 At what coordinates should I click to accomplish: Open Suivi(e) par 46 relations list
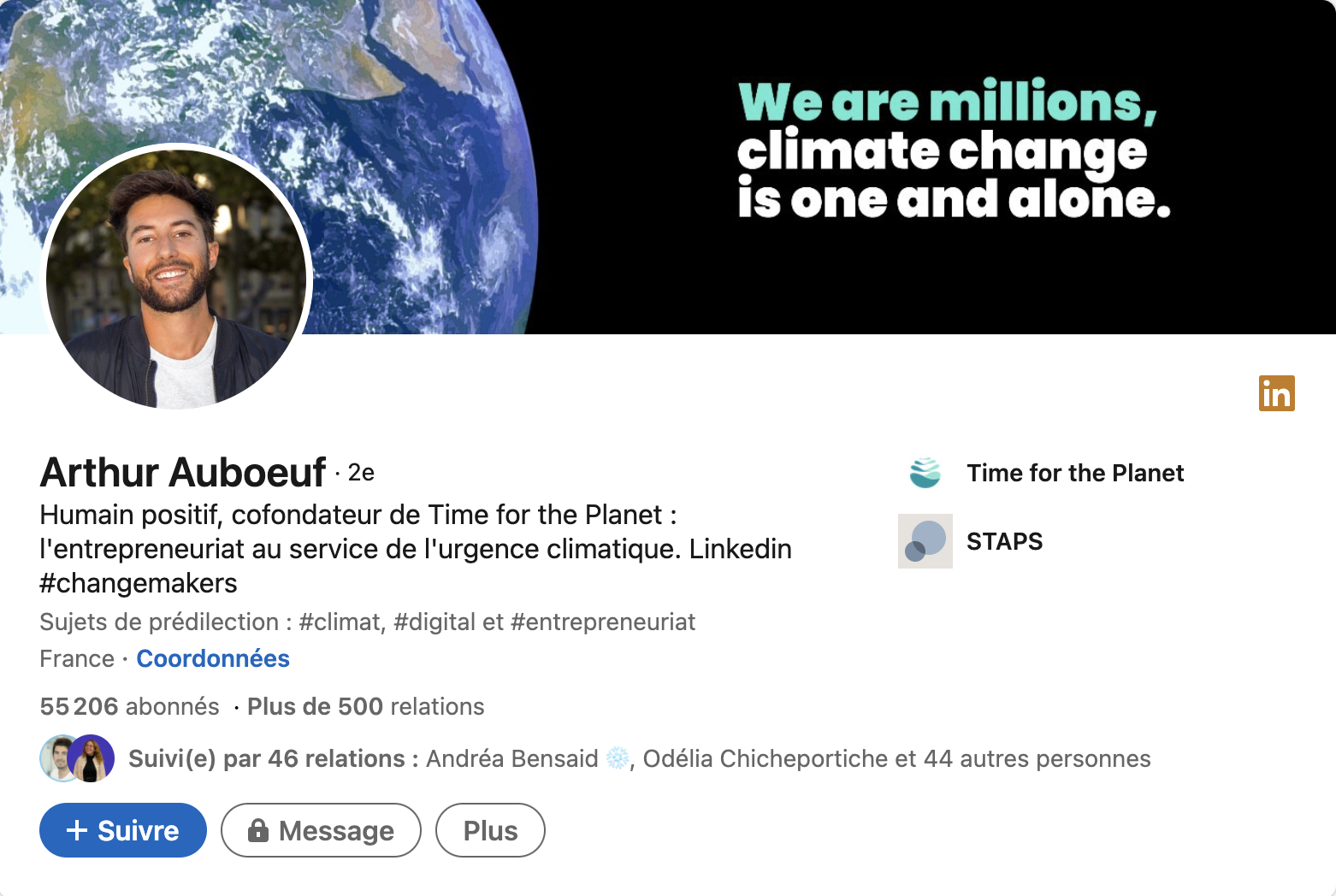pyautogui.click(x=274, y=759)
